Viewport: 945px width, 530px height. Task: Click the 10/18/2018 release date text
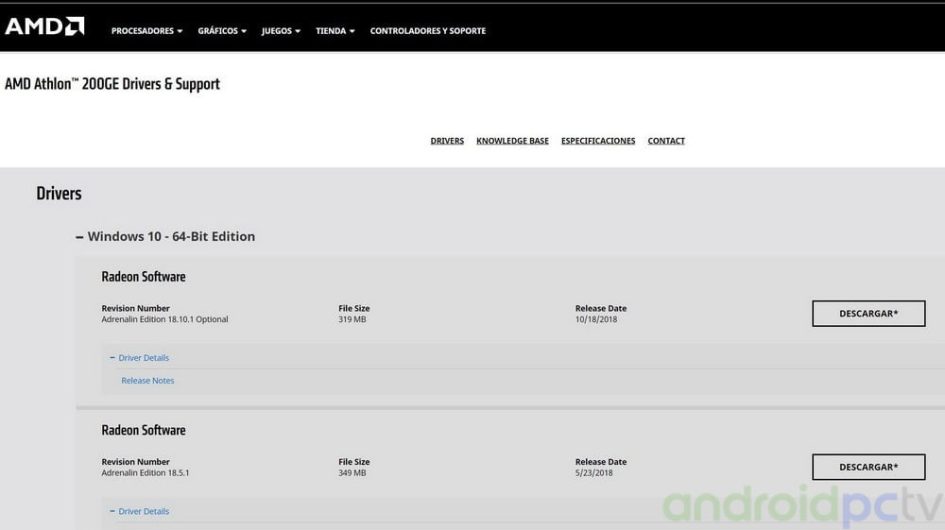596,320
